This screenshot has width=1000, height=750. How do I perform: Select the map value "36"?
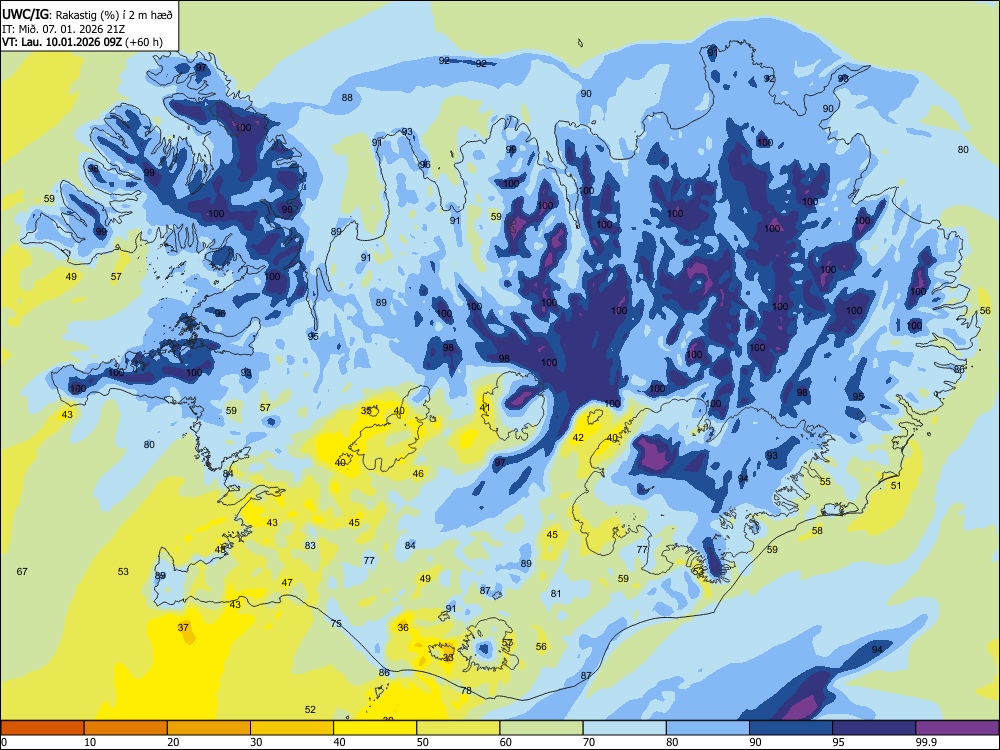(x=403, y=628)
